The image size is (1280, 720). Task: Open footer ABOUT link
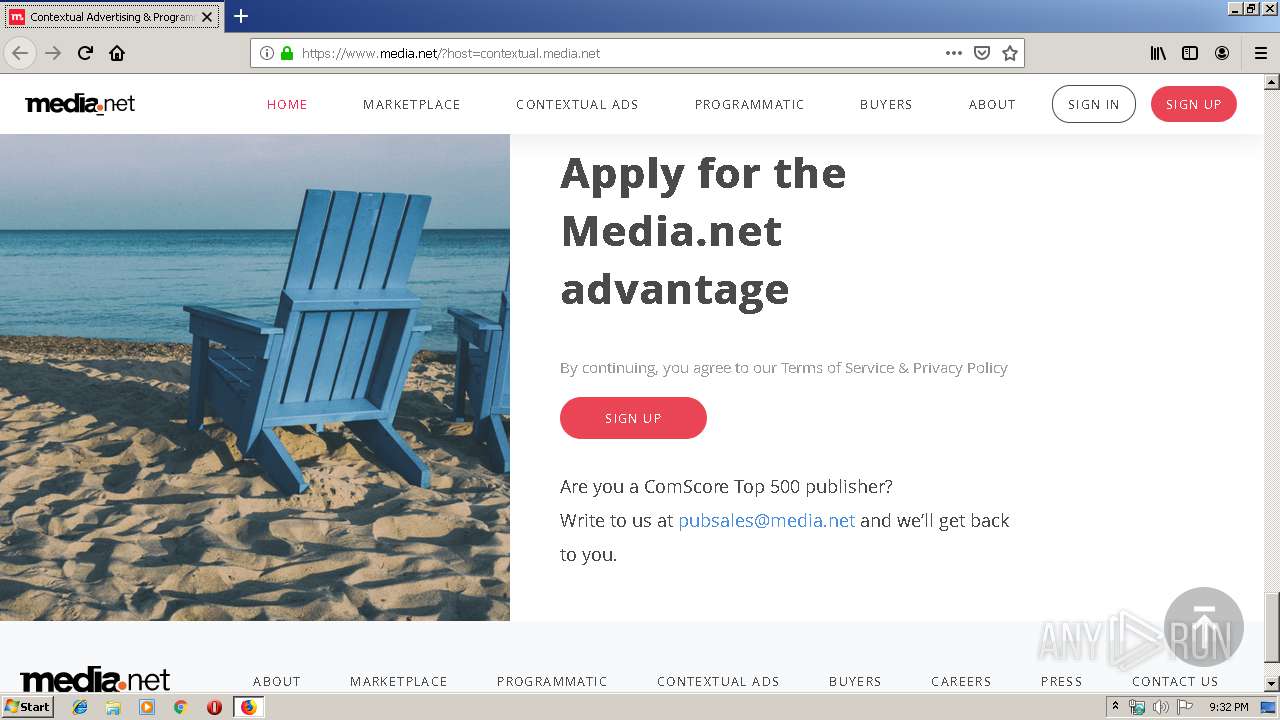point(277,681)
